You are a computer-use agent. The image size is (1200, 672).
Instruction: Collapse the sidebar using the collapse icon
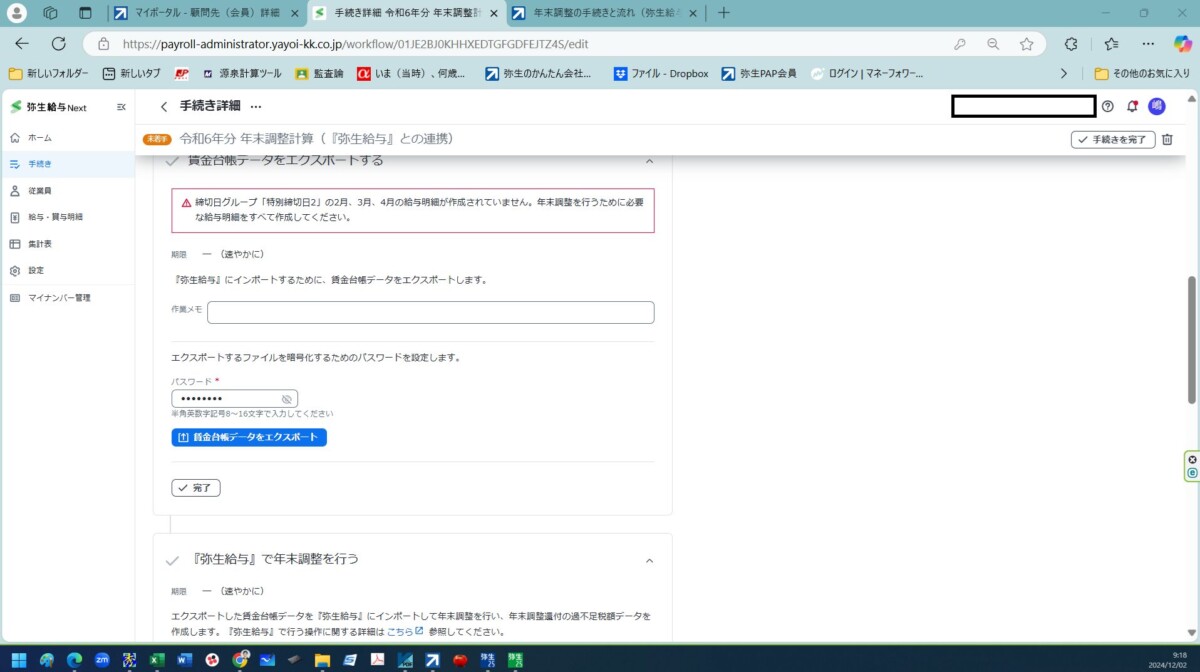click(x=119, y=106)
